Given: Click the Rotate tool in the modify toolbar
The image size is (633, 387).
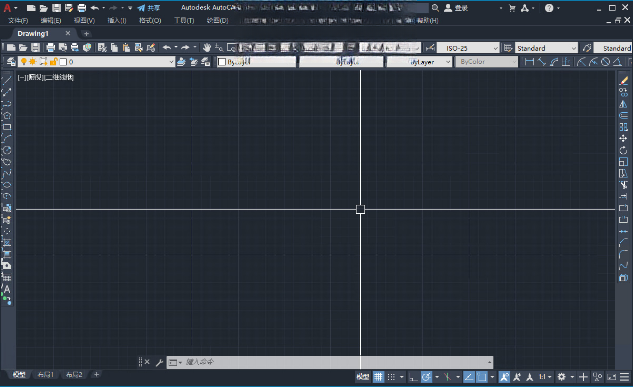Looking at the screenshot, I should coord(624,150).
